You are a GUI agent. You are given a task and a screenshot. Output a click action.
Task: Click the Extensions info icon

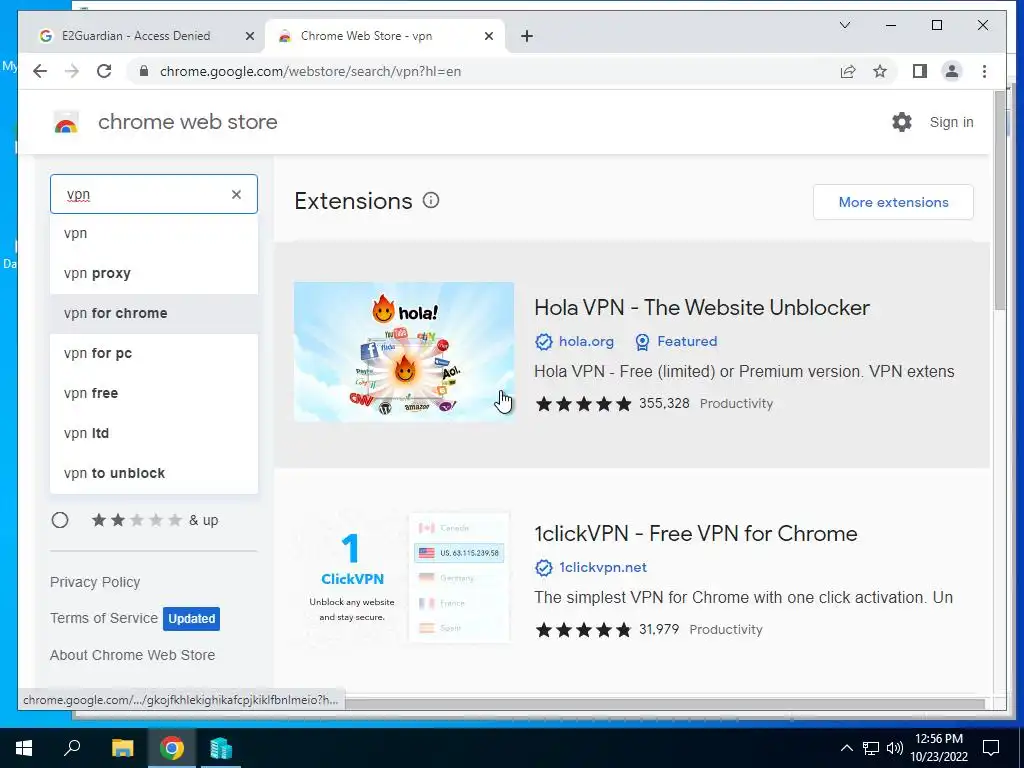point(431,200)
